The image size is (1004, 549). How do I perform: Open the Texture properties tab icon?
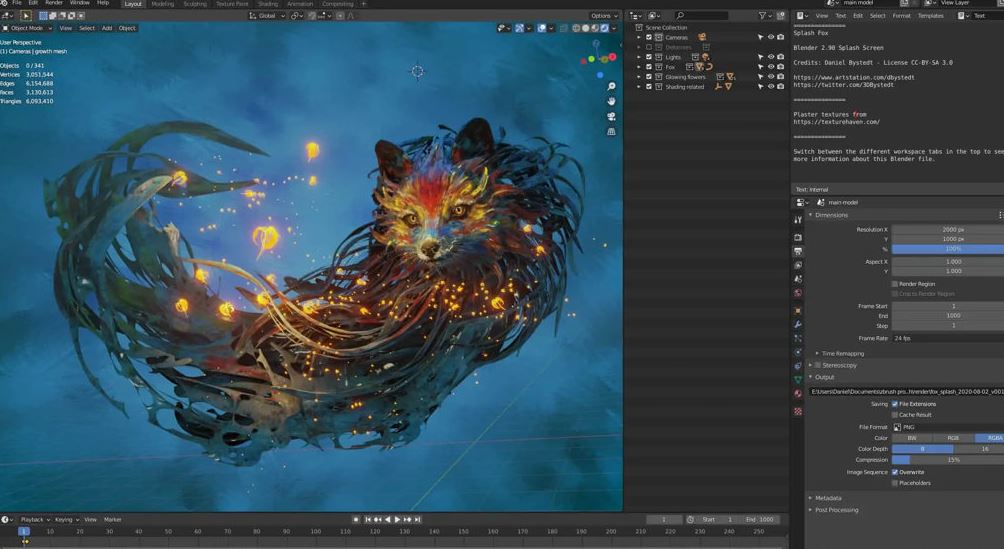coord(798,411)
